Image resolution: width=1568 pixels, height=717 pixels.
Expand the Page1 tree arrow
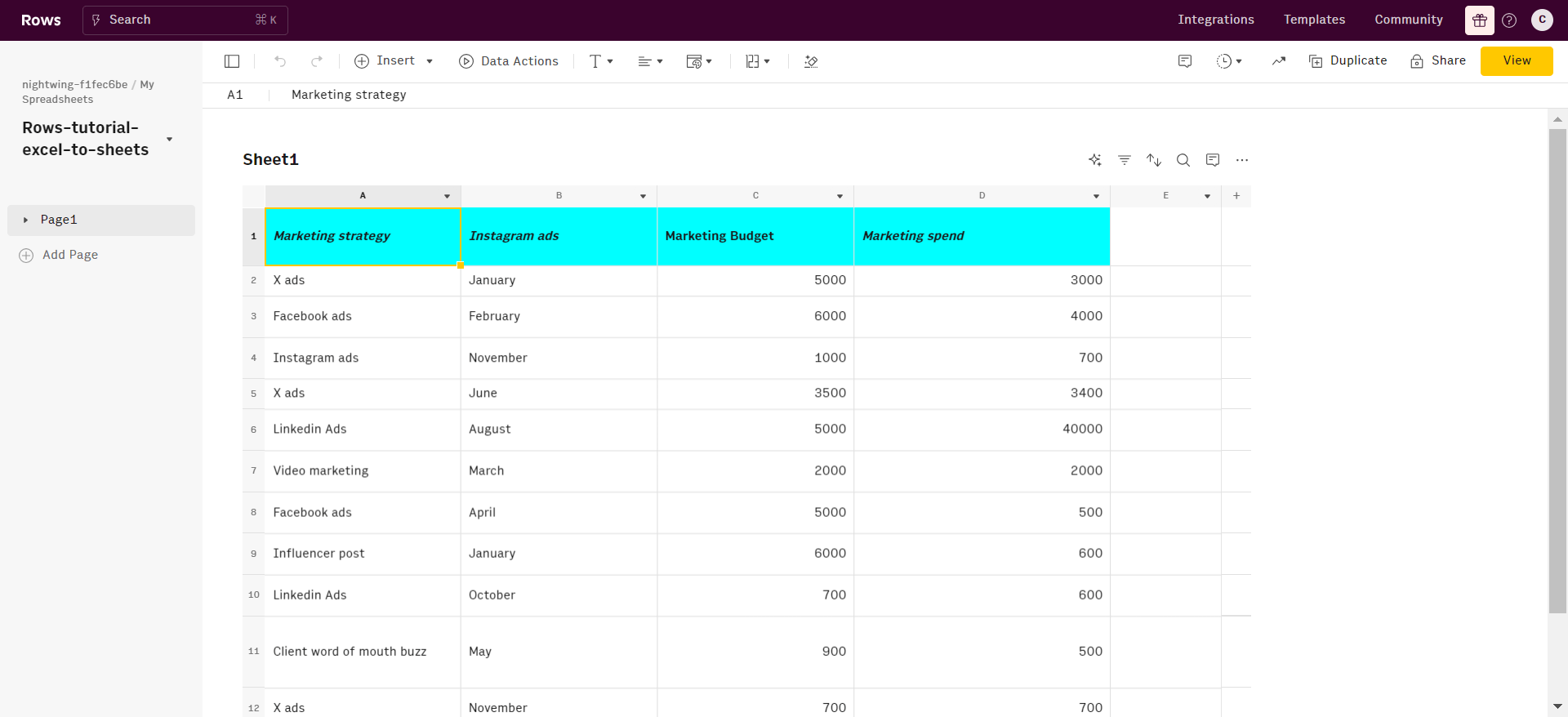pos(25,220)
